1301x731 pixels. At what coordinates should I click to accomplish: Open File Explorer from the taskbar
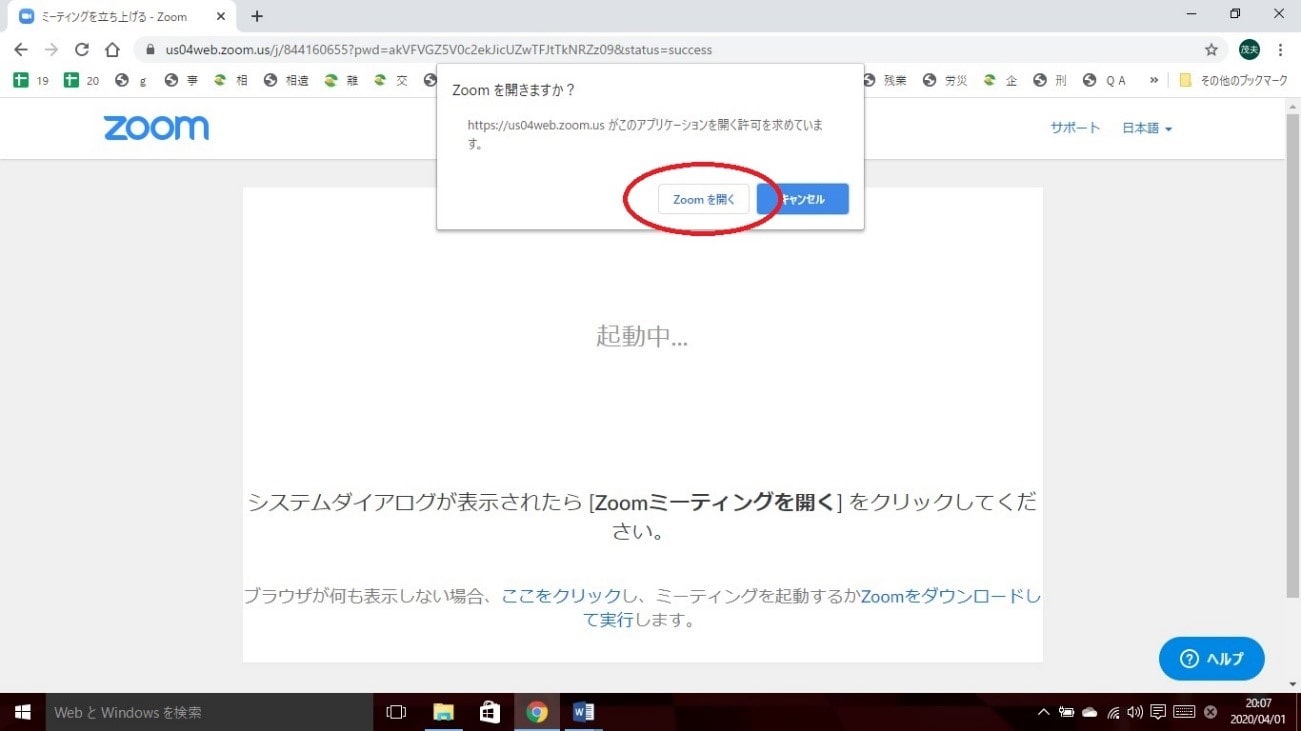[443, 712]
